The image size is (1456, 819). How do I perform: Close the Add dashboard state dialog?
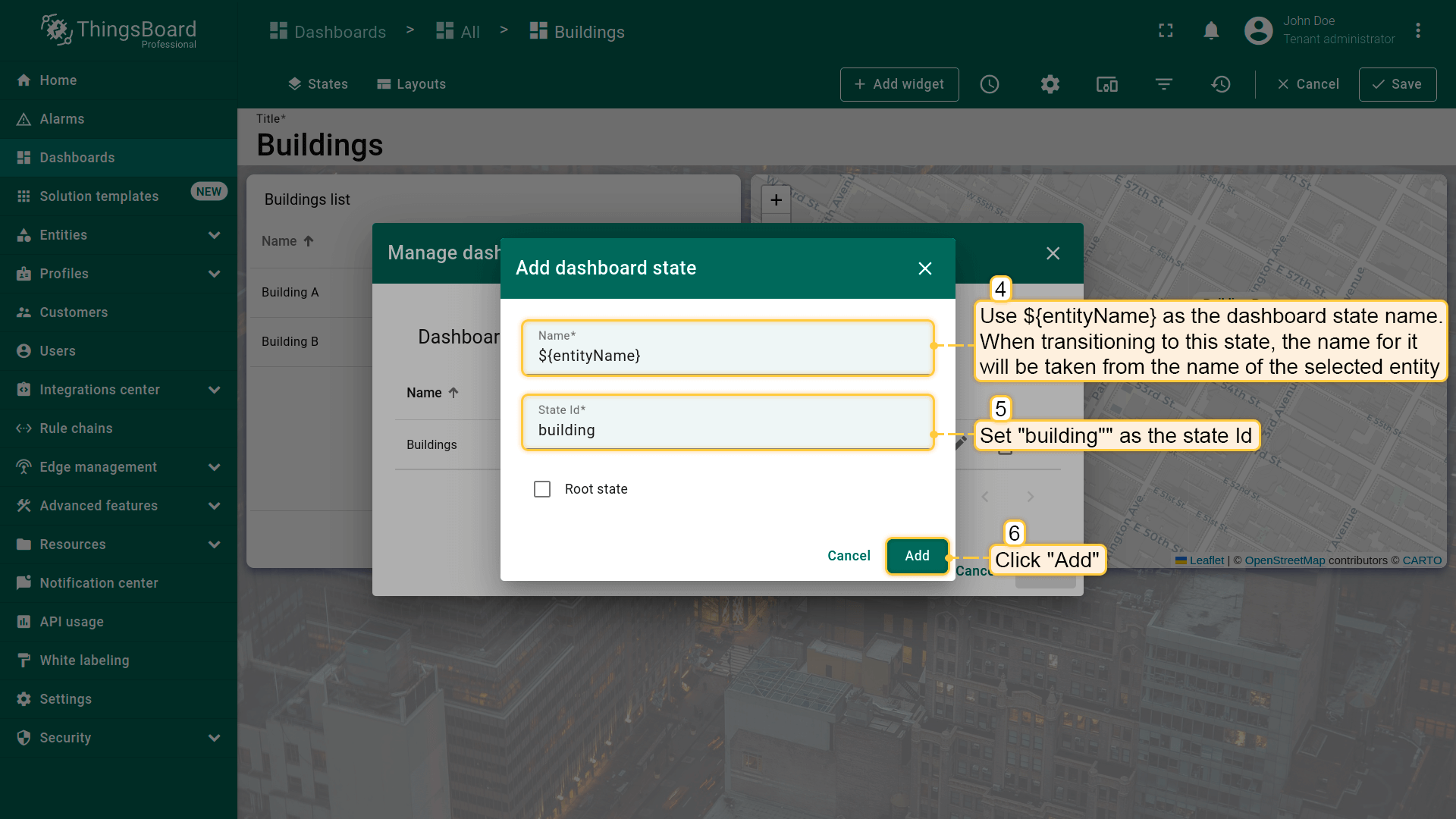pos(924,268)
